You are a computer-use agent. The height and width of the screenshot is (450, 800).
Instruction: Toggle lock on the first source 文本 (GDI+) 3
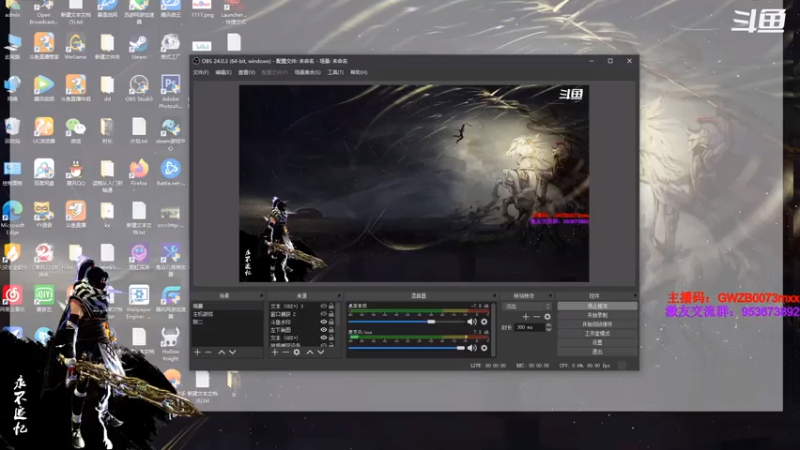click(331, 306)
